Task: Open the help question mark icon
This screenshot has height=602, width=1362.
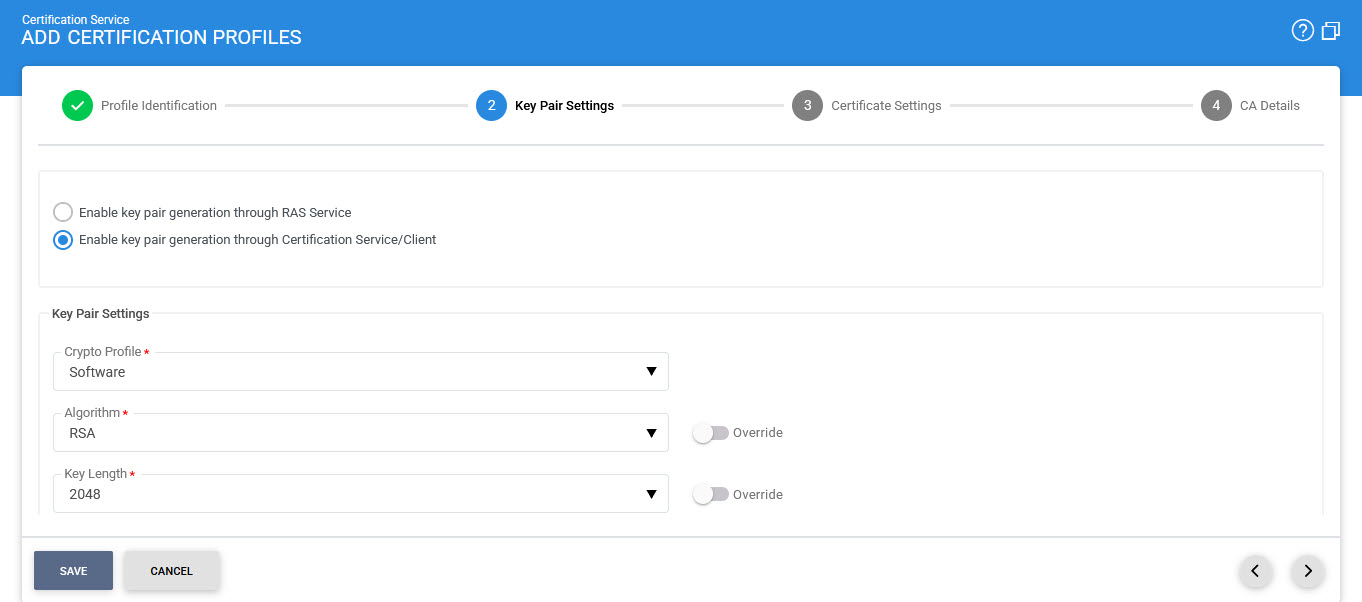Action: (x=1302, y=31)
